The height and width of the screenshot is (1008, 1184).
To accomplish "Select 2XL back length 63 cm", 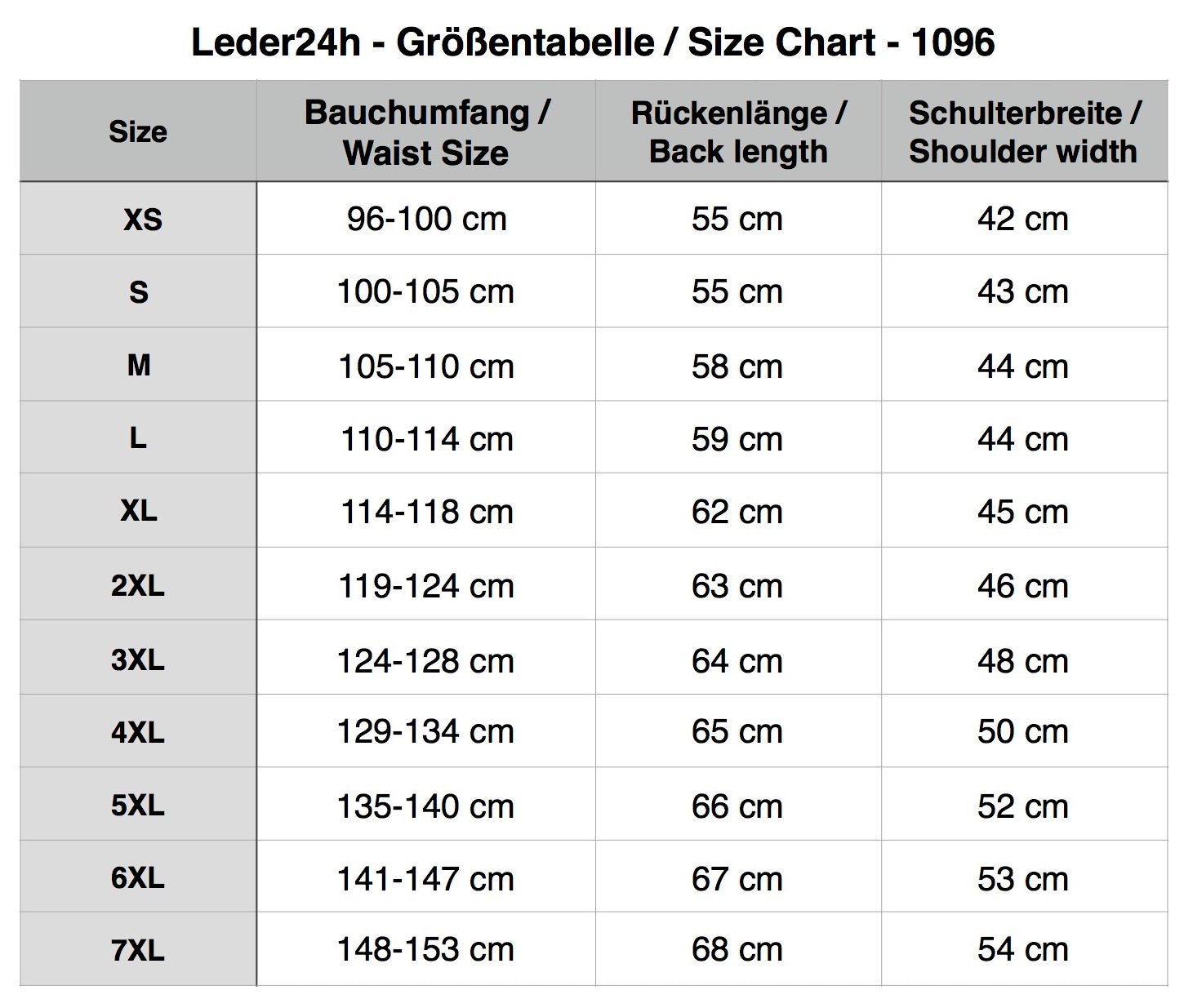I will 737,586.
